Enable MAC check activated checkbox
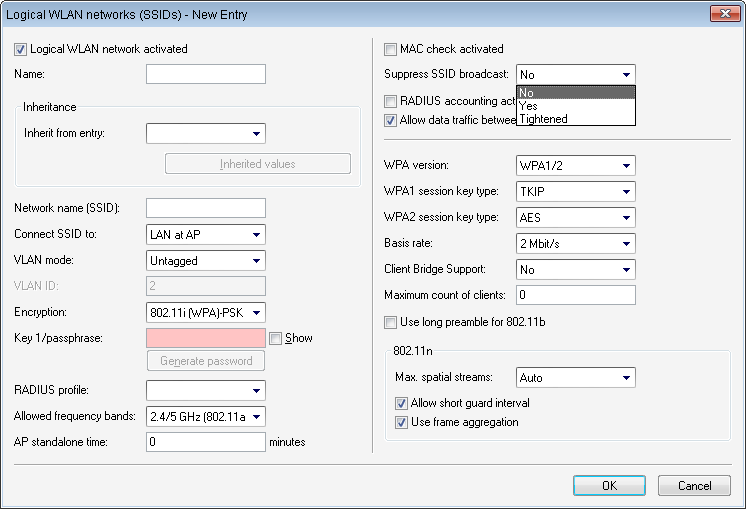Viewport: 746px width, 509px height. 392,49
